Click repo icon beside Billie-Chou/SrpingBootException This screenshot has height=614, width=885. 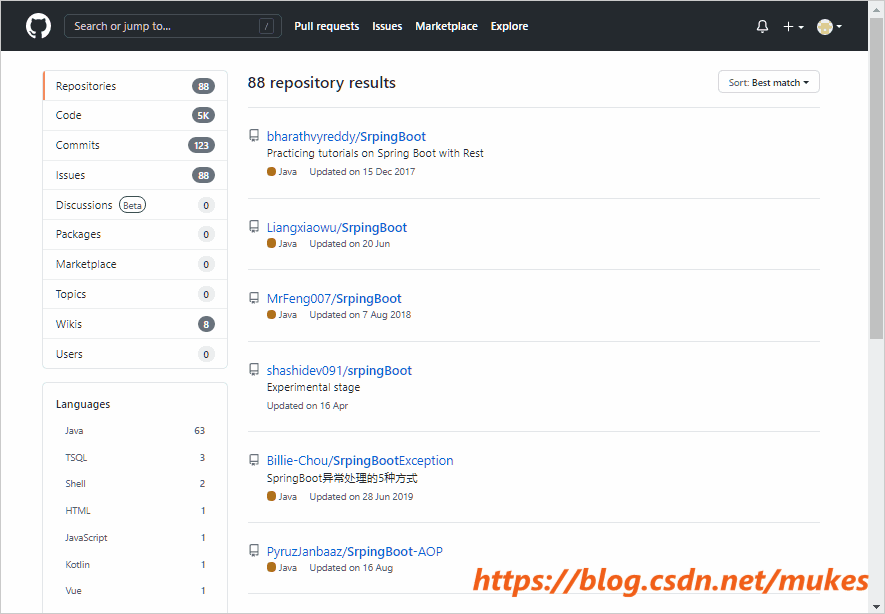click(x=254, y=460)
